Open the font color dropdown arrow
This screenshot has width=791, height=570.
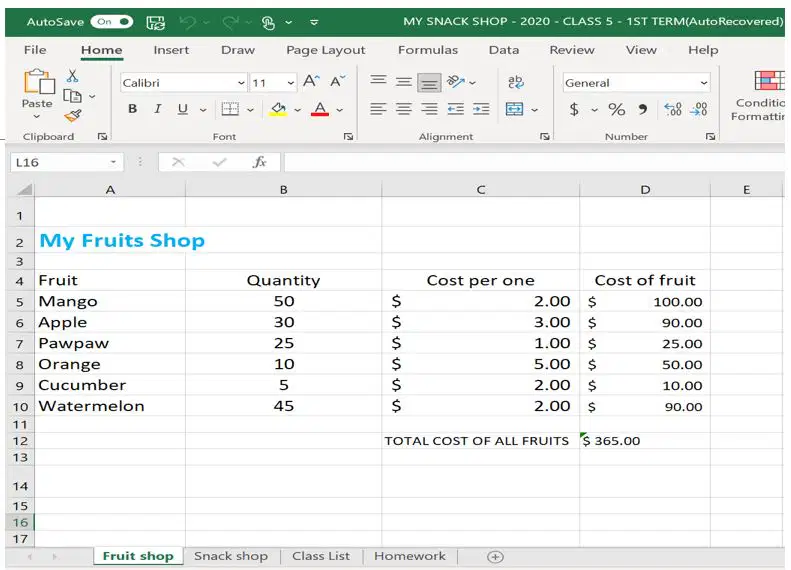pos(340,109)
